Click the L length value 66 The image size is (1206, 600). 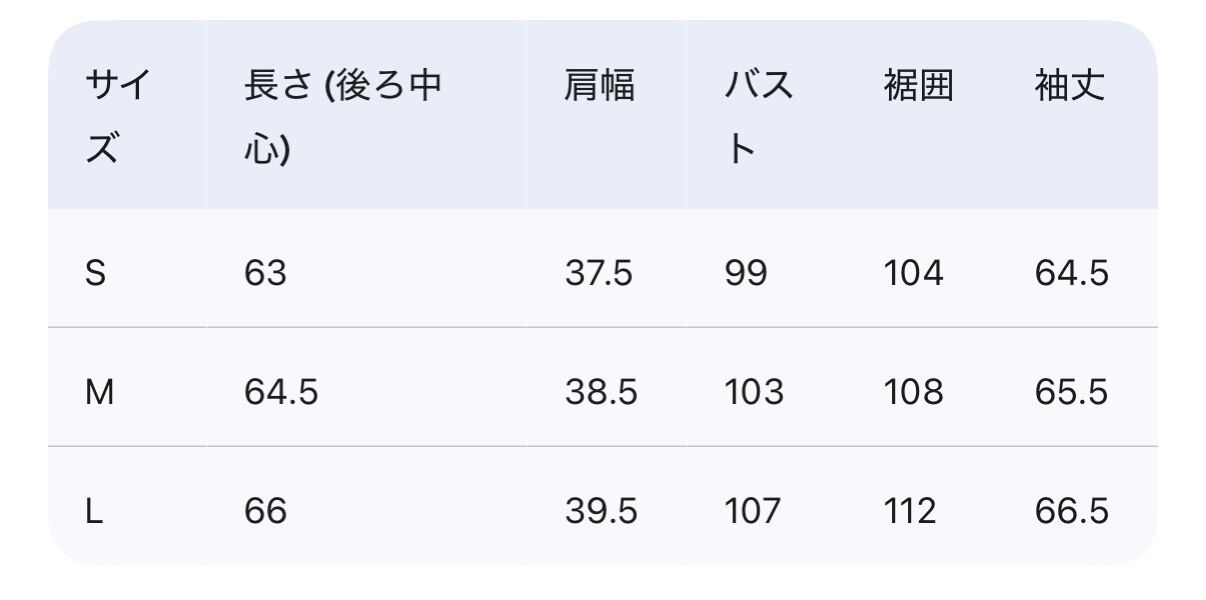tap(265, 511)
